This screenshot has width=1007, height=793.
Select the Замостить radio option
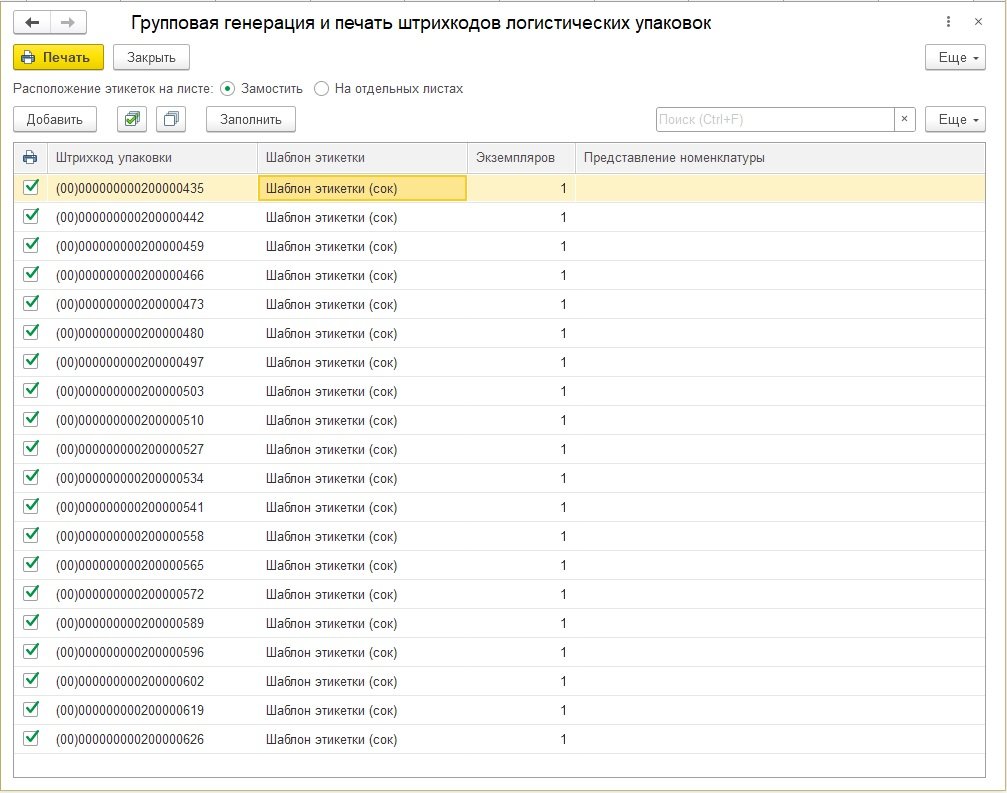pyautogui.click(x=227, y=88)
